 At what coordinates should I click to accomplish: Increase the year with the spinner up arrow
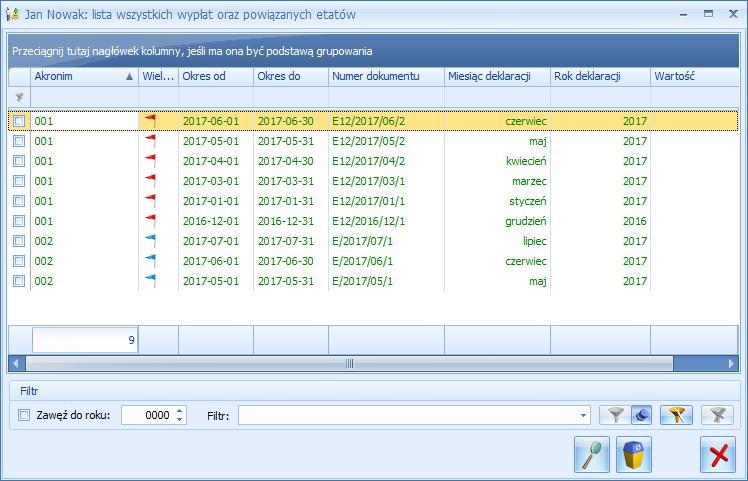click(179, 410)
